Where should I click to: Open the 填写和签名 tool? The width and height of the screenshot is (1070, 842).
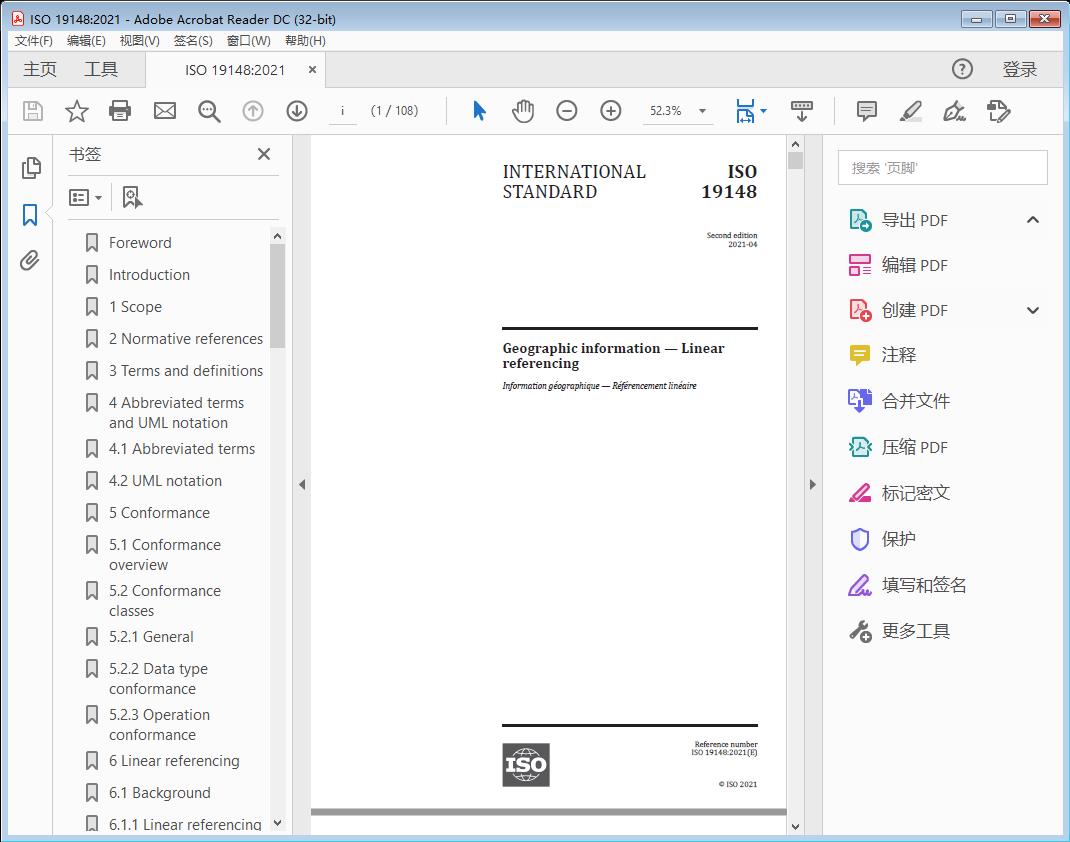[x=922, y=585]
